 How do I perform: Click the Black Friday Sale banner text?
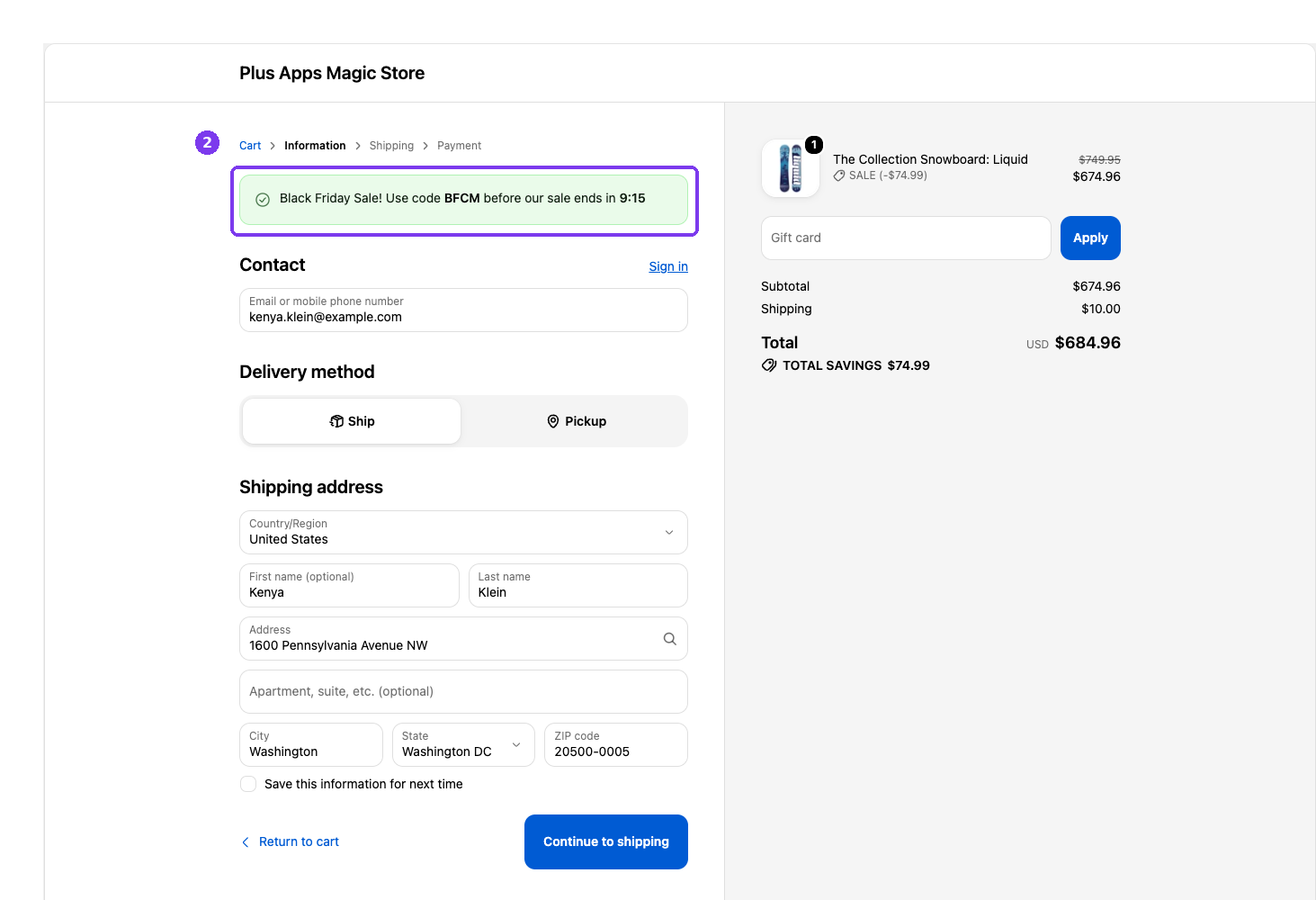point(462,198)
